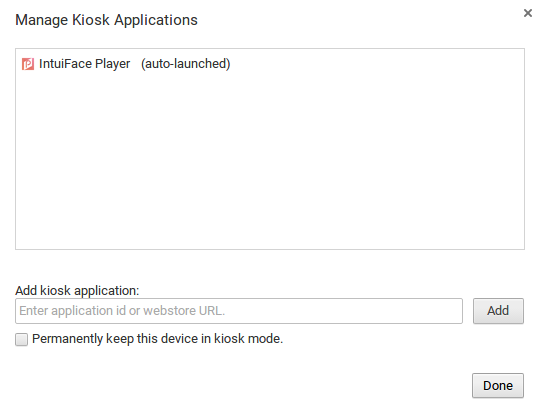Click the Add button
The image size is (536, 408).
tap(498, 311)
